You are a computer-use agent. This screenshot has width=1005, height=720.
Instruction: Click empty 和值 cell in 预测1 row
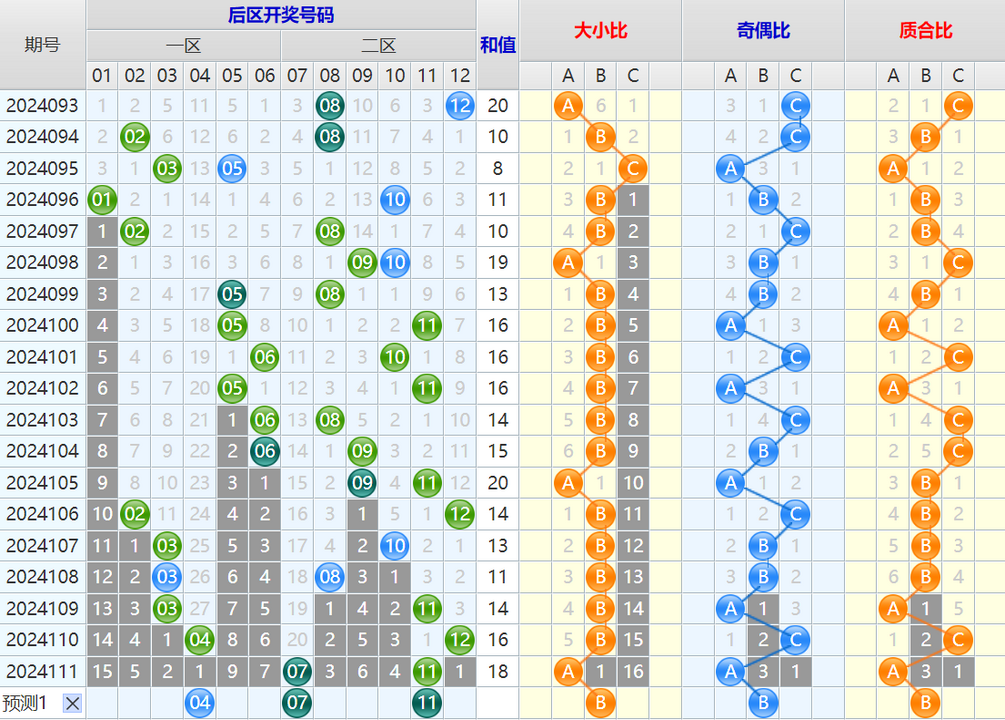click(498, 703)
